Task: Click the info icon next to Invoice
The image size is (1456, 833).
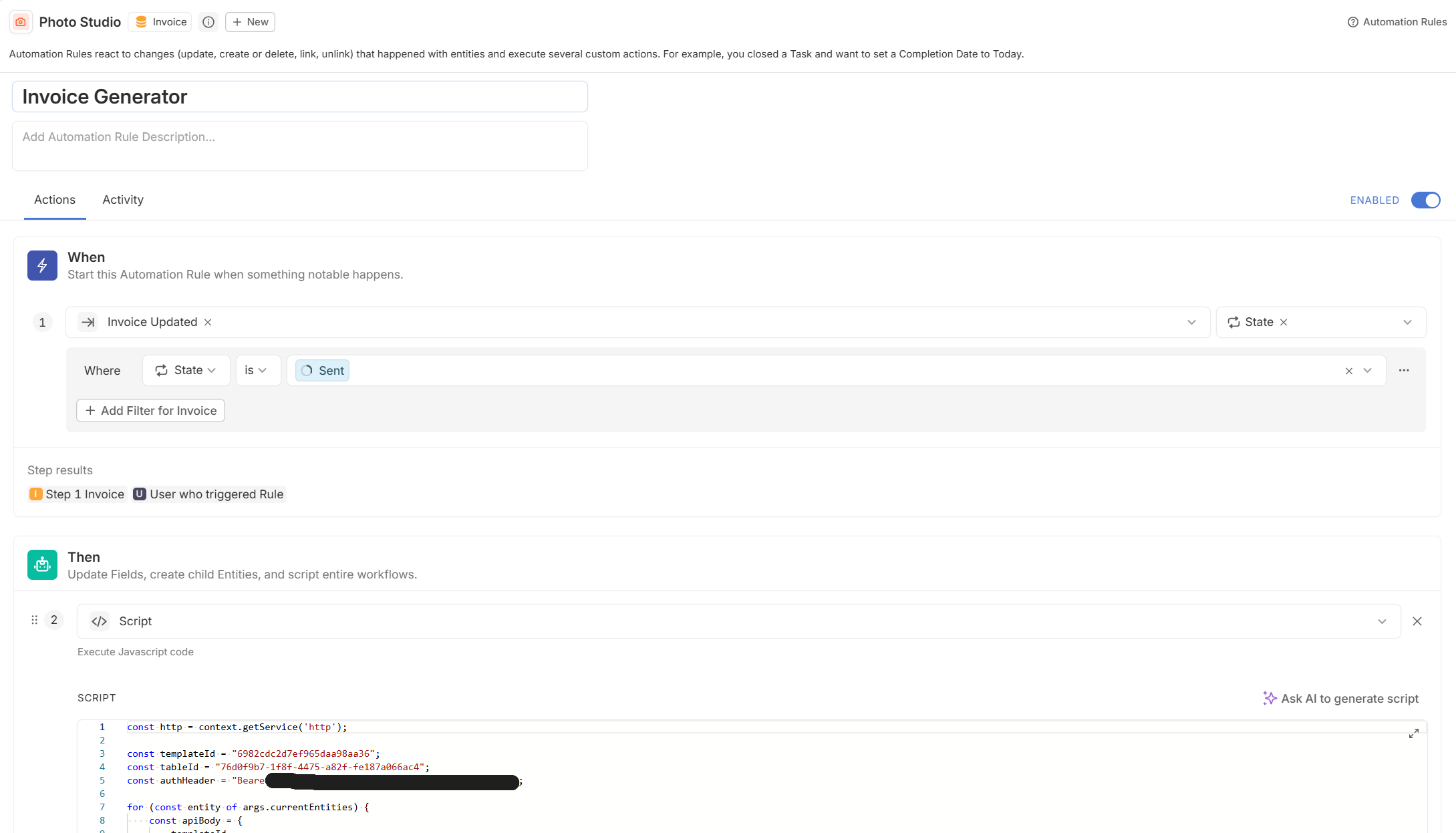Action: coord(208,22)
